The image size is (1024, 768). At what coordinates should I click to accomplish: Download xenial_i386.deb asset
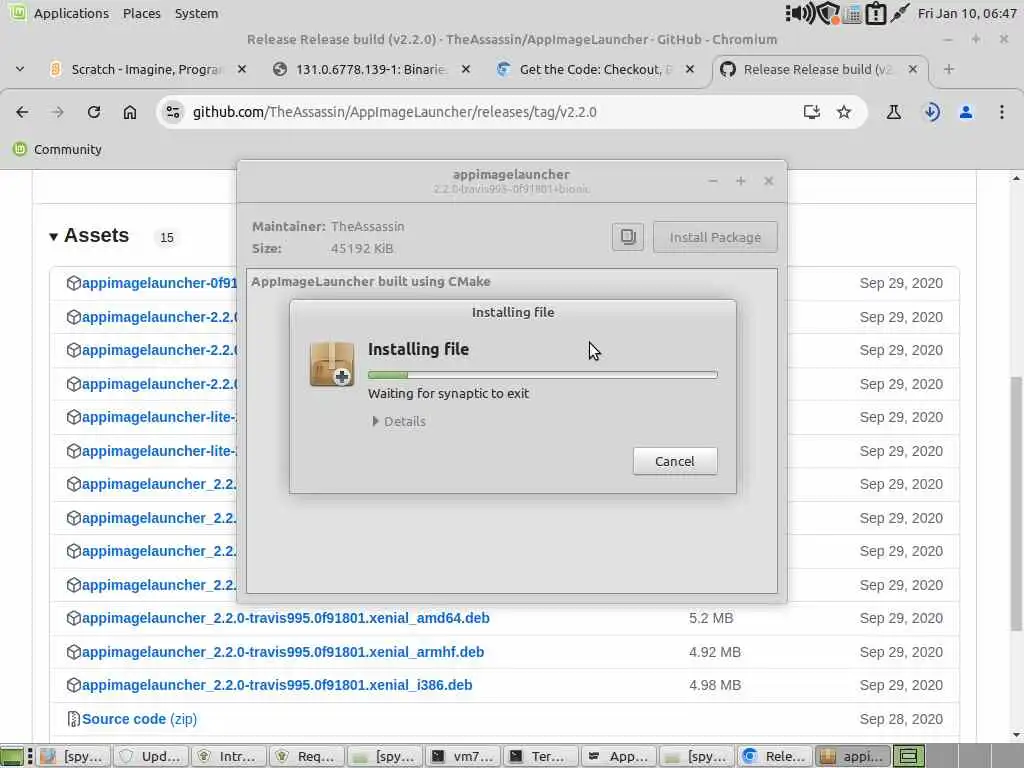tap(277, 685)
